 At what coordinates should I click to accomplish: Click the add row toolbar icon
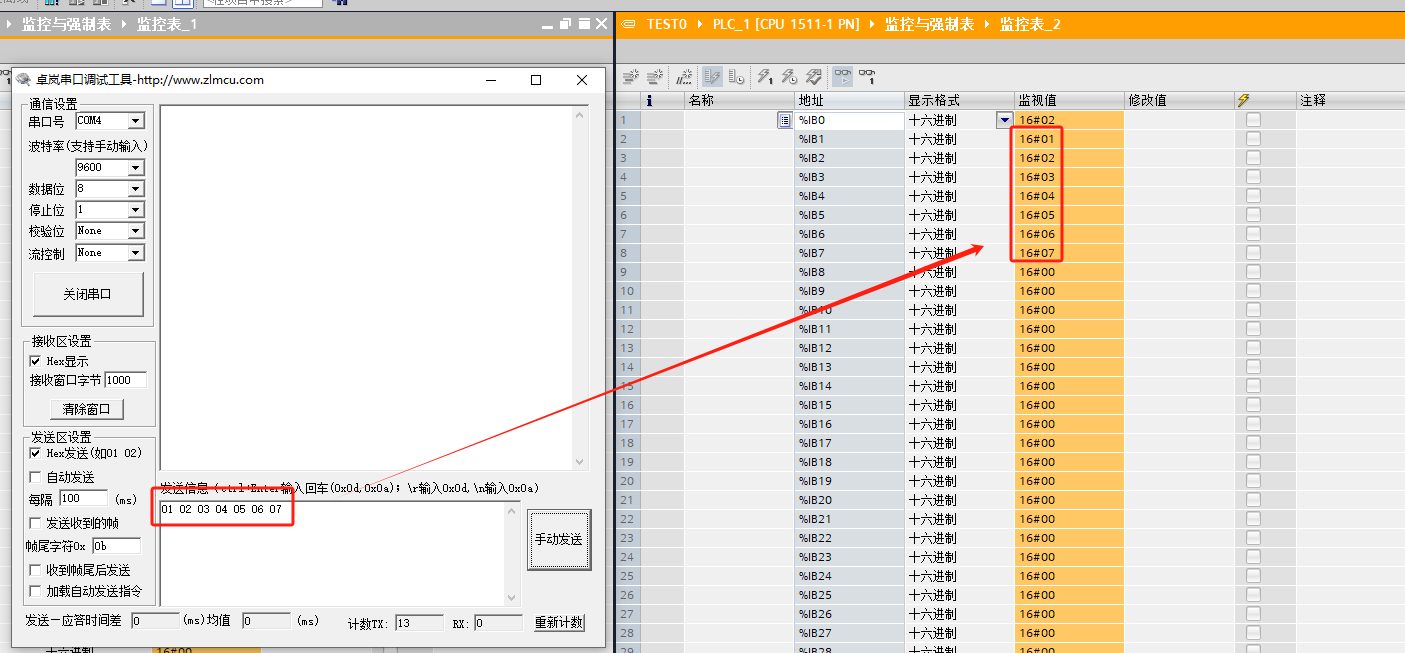[x=656, y=76]
